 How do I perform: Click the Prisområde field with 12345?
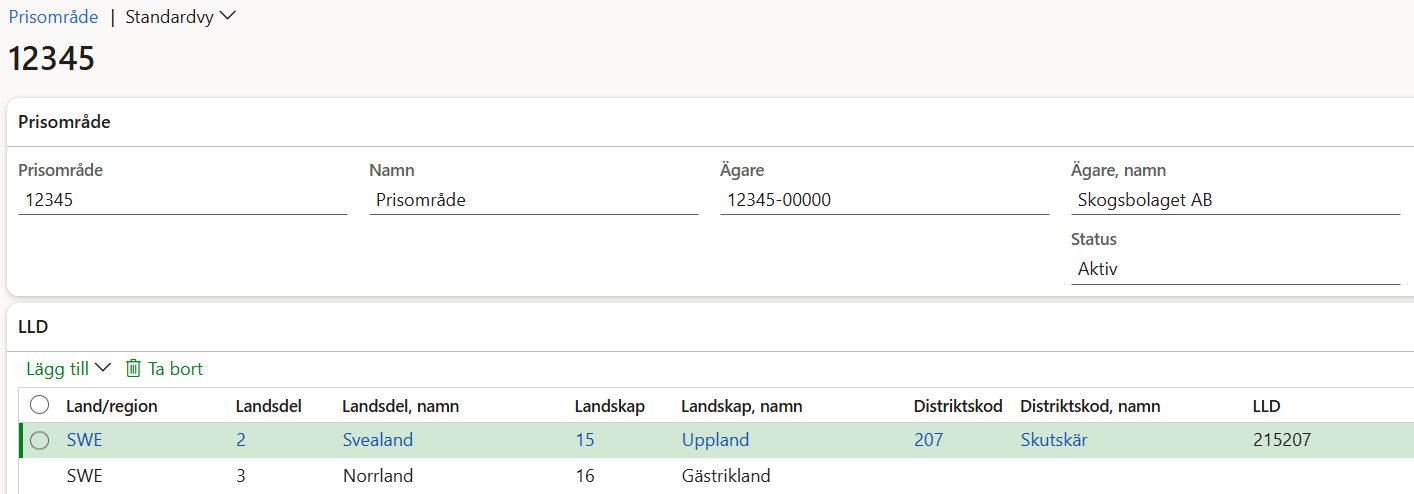(x=182, y=200)
